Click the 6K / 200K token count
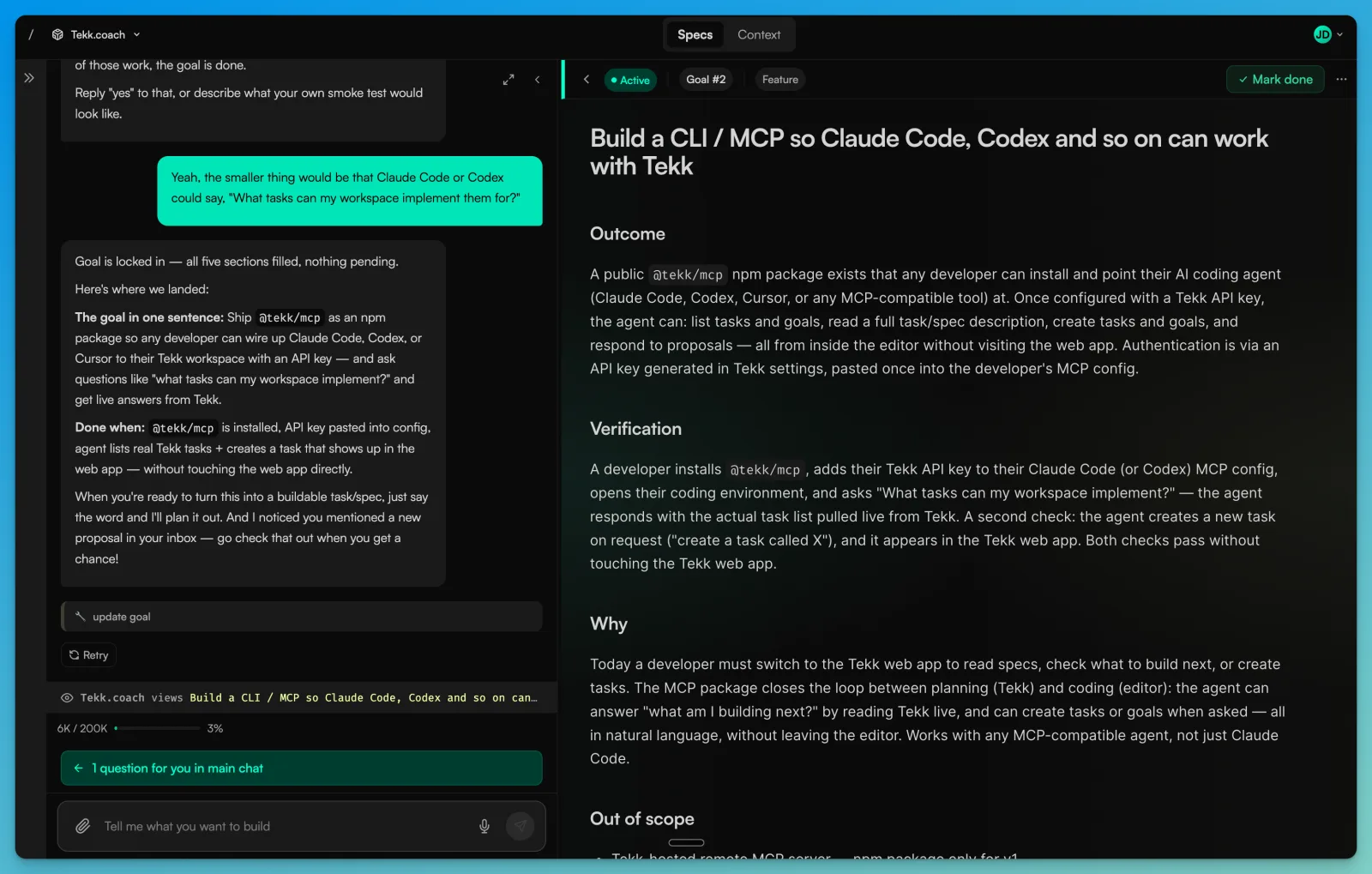 82,728
